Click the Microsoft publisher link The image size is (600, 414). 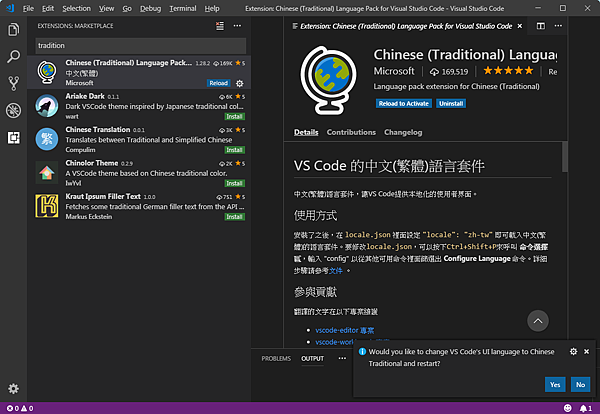point(394,71)
